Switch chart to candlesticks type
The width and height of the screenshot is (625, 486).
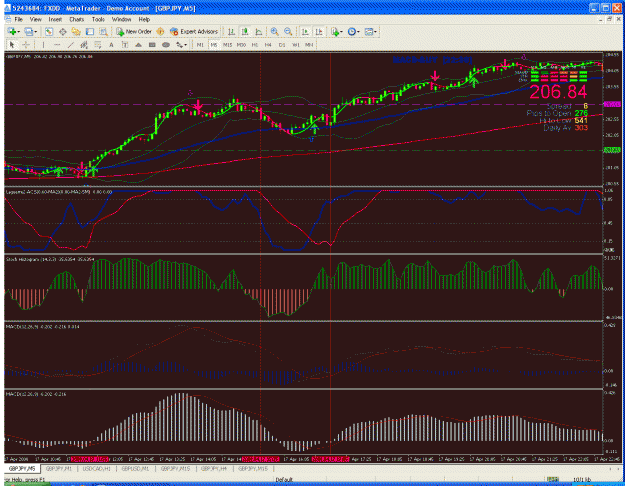[245, 31]
